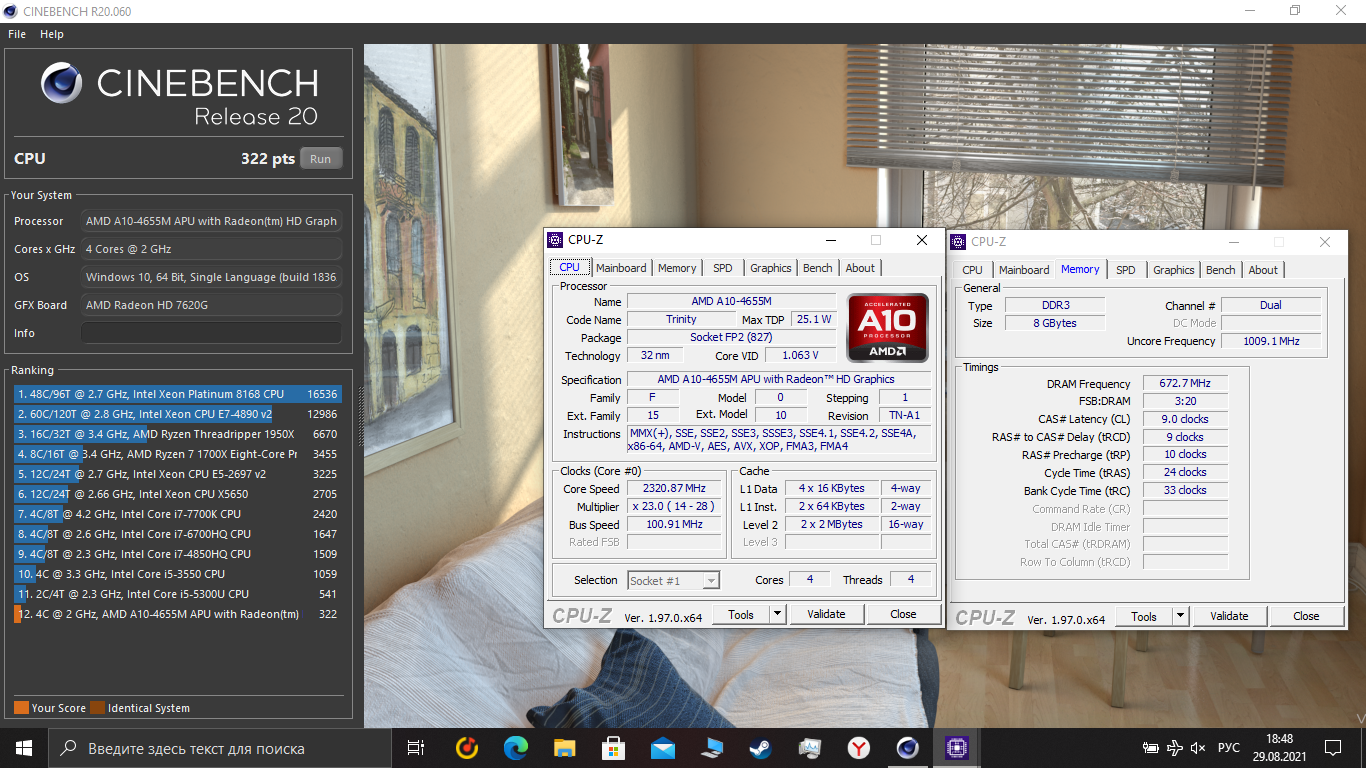Click Tools button in CPU-Z Processor window
Image resolution: width=1366 pixels, height=768 pixels.
point(741,615)
